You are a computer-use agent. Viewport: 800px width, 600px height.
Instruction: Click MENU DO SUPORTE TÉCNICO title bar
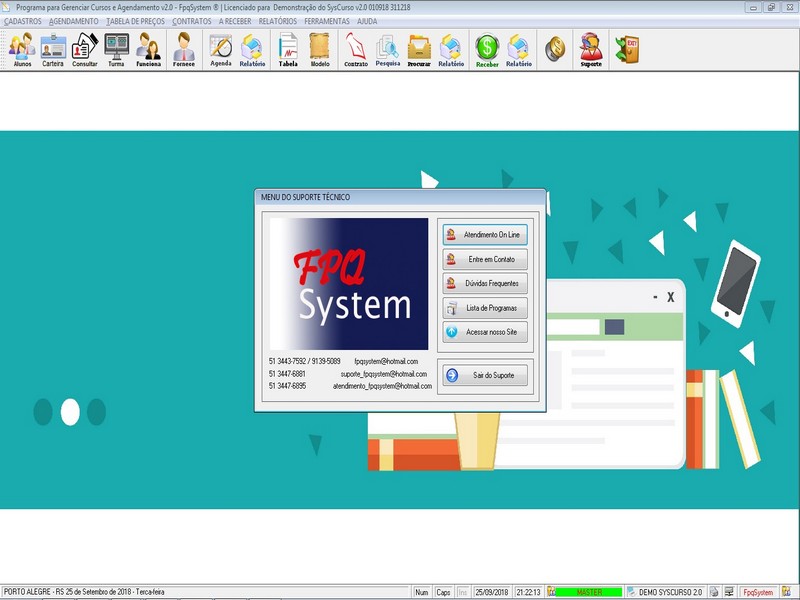click(400, 197)
